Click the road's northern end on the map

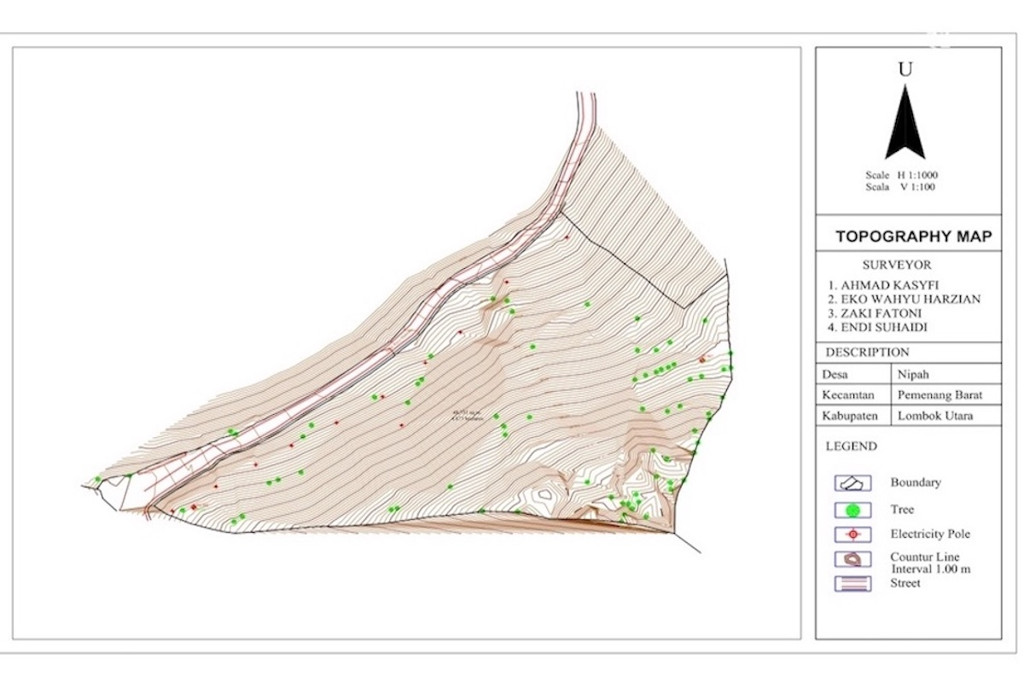click(x=586, y=98)
